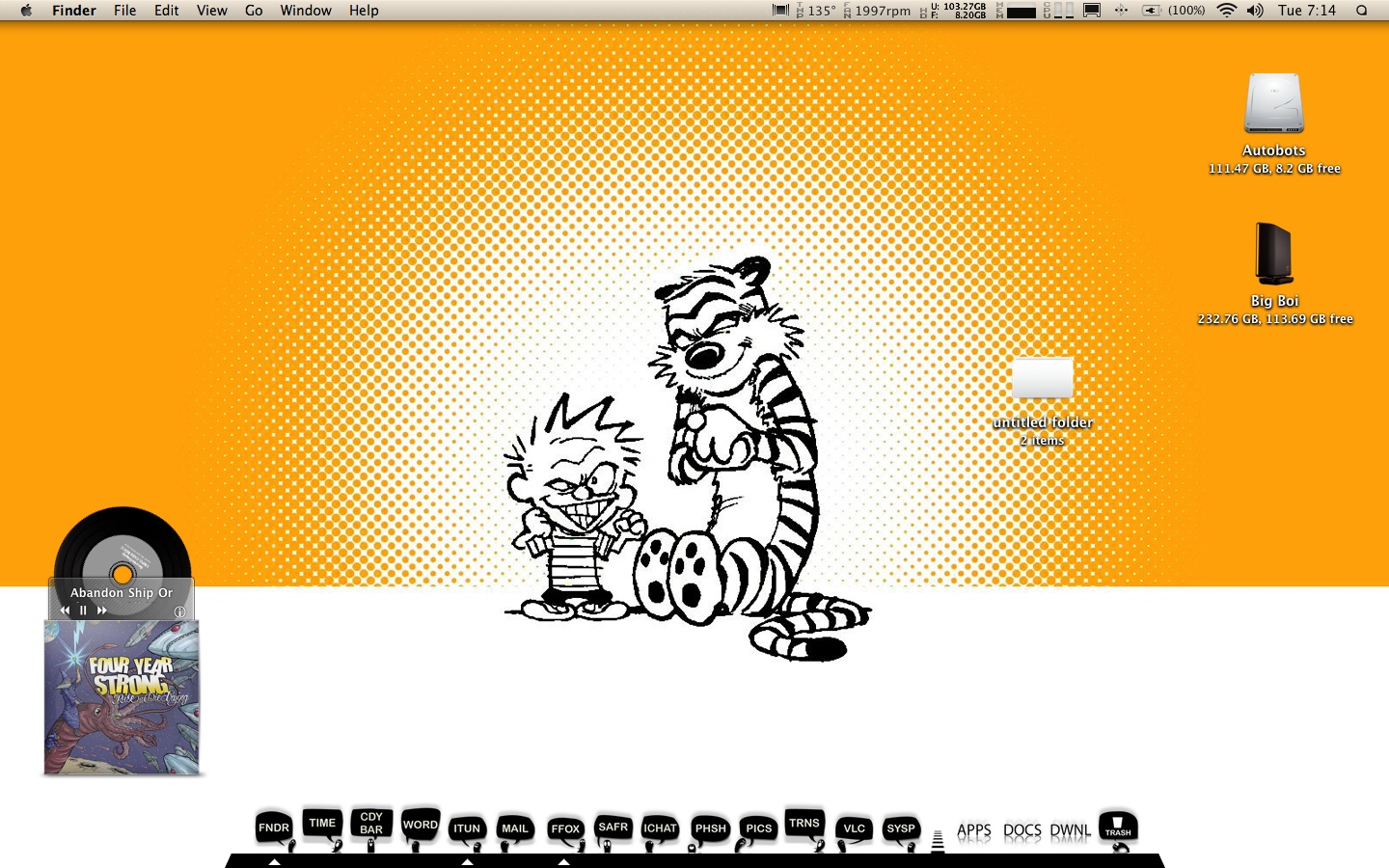Viewport: 1389px width, 868px height.
Task: Open the Go menu
Action: pyautogui.click(x=254, y=11)
